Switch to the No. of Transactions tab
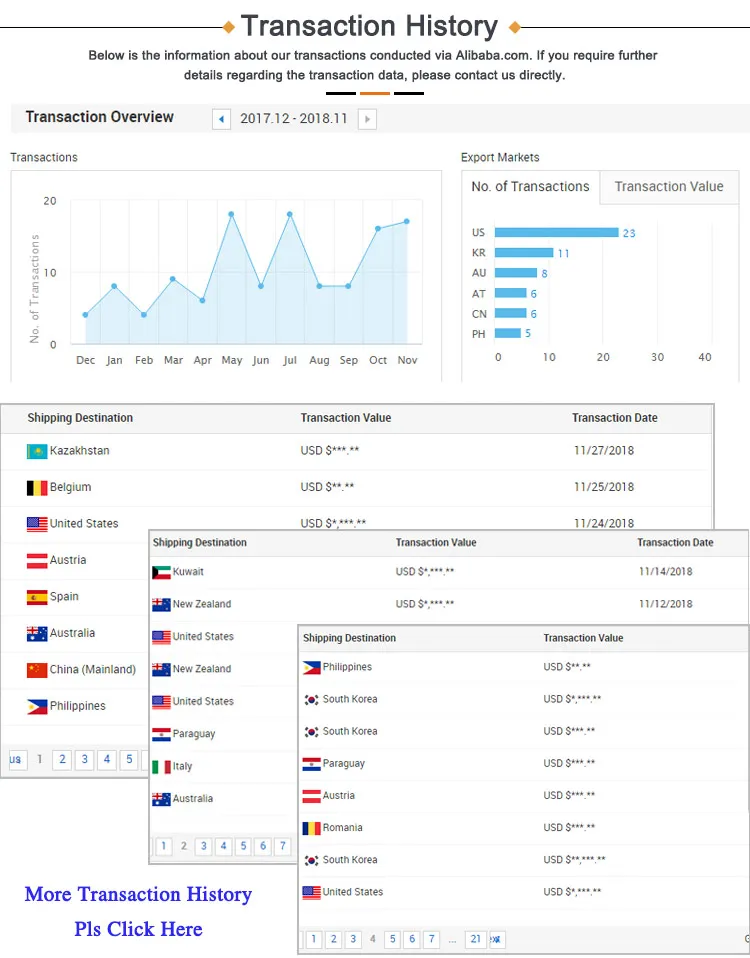Viewport: 750px width, 958px height. pos(530,187)
